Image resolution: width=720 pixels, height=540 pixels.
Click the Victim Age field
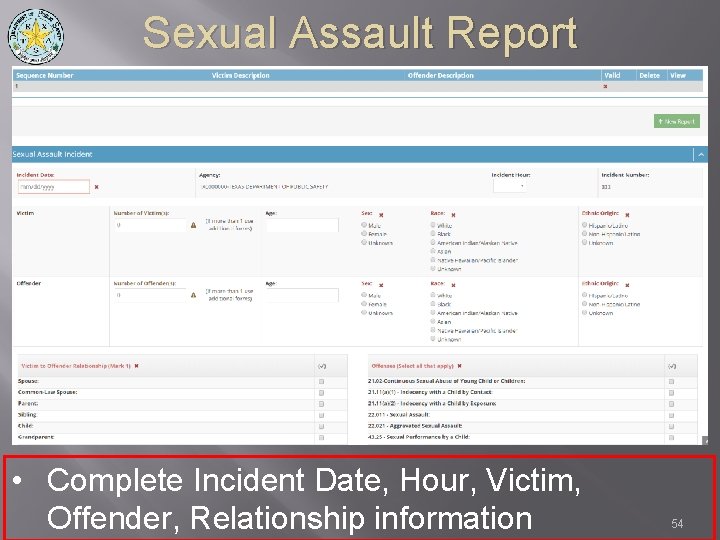(x=302, y=225)
